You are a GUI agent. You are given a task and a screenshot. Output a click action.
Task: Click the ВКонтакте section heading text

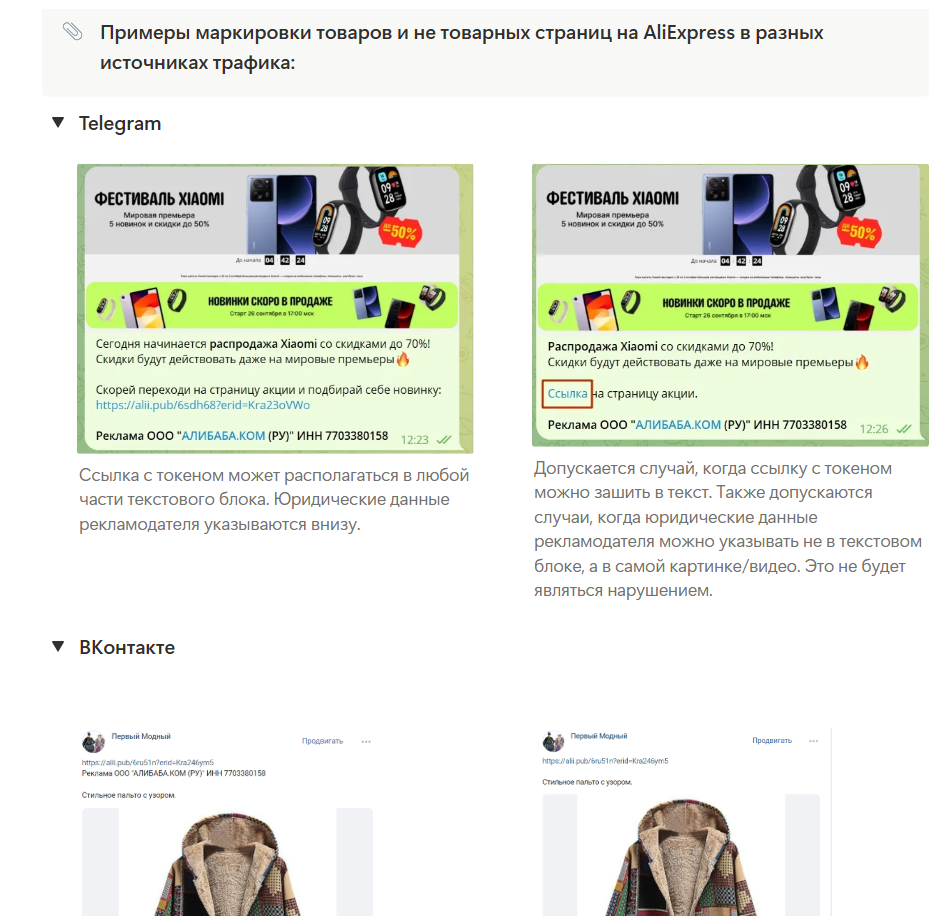click(127, 648)
